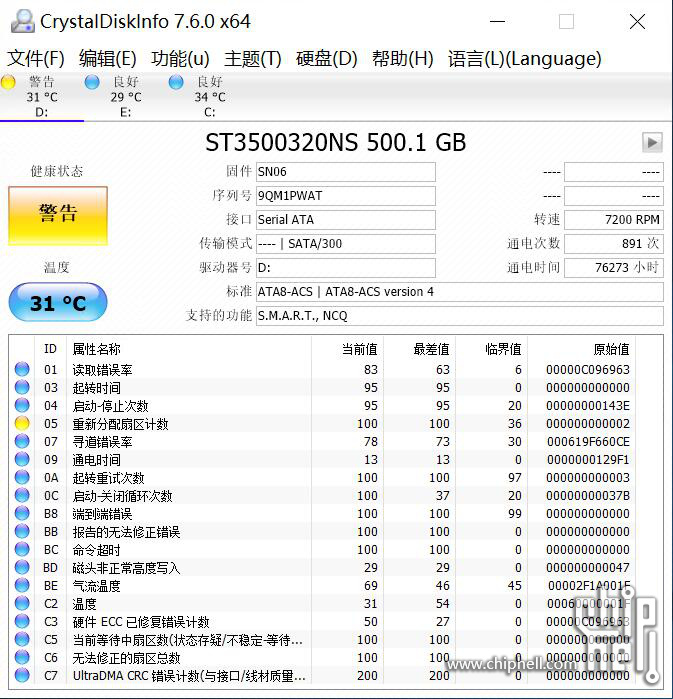
Task: Select raw value 000000000002 of reallocated sectors
Action: 588,424
